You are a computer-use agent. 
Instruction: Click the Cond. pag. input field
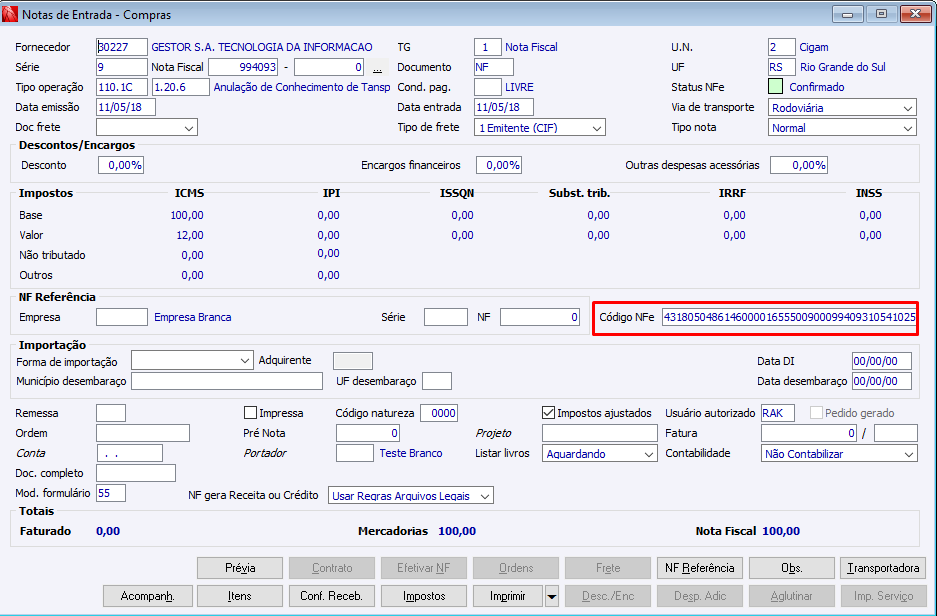[x=488, y=87]
